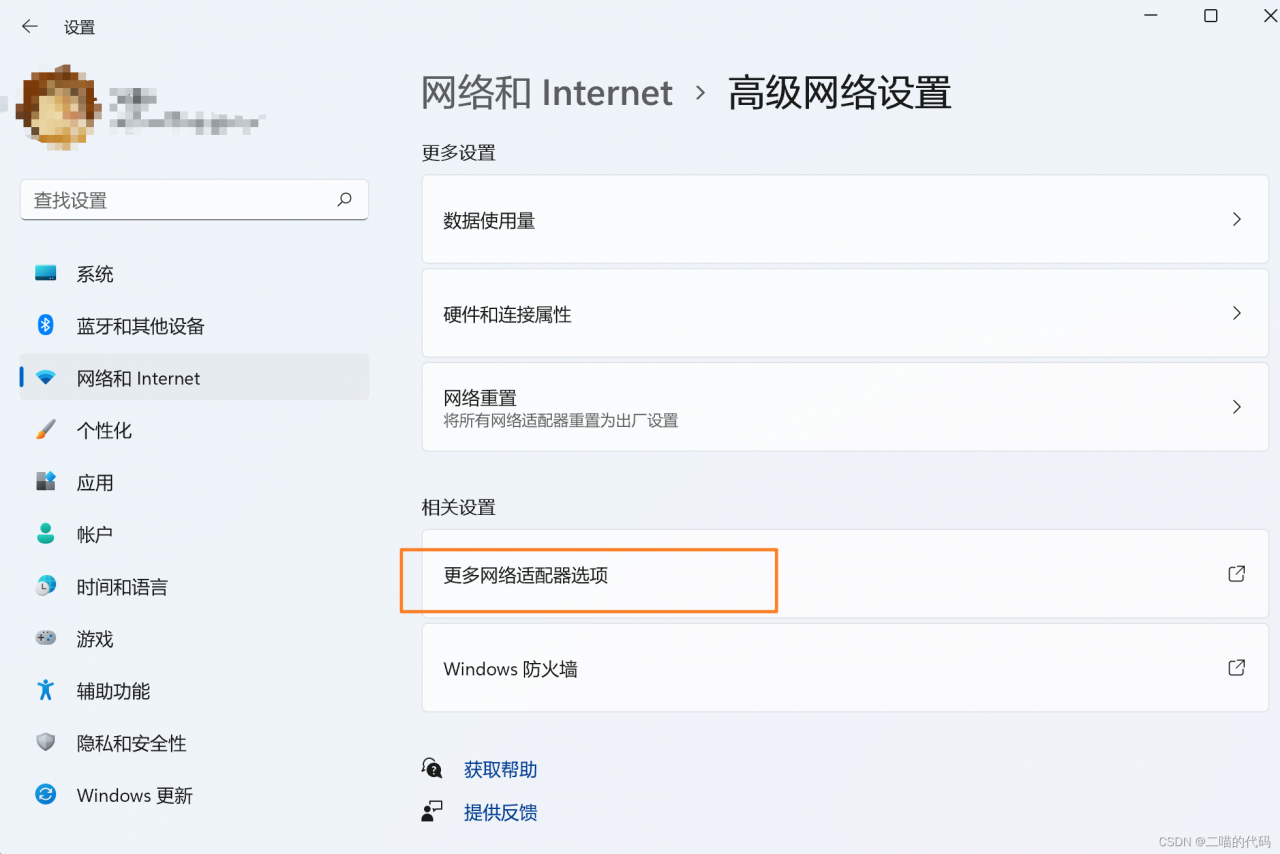Click the 游戏 controller icon
The width and height of the screenshot is (1280, 854).
(x=46, y=638)
